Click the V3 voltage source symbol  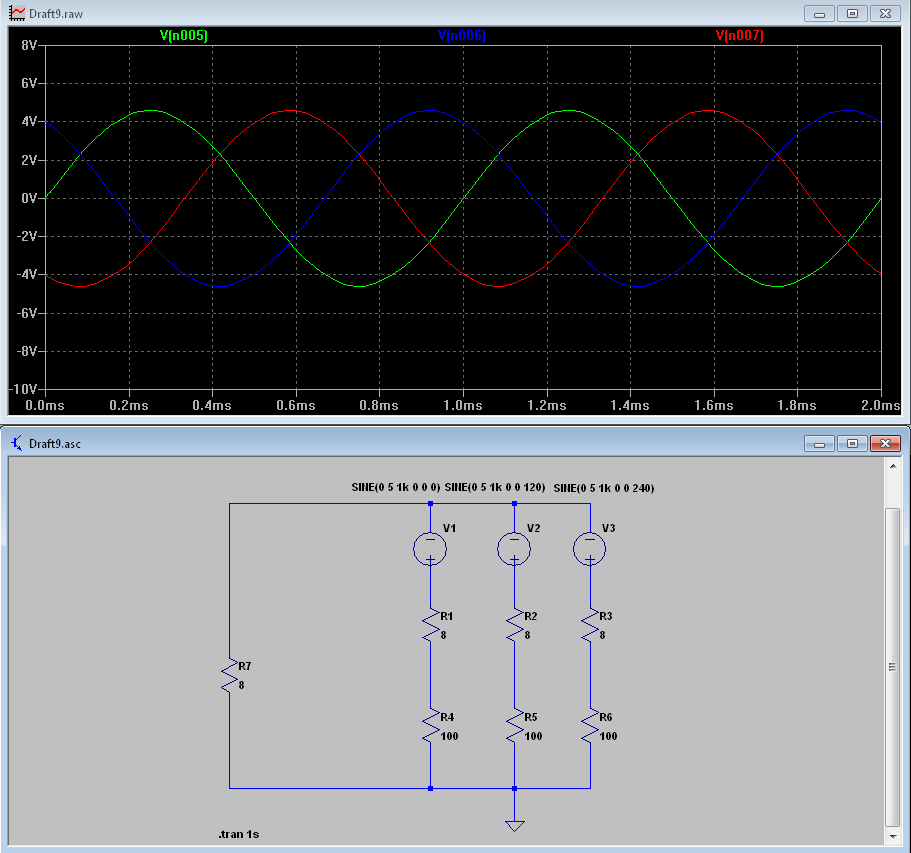(589, 547)
